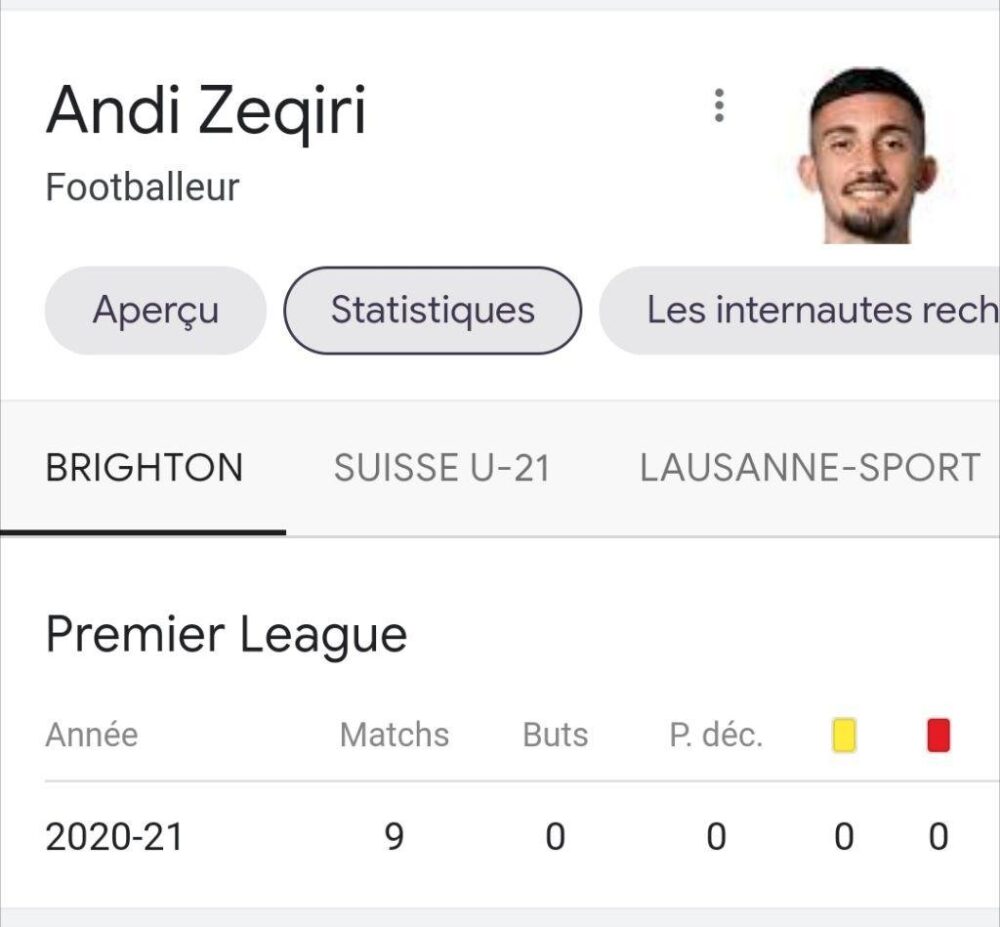The image size is (1000, 927).
Task: Select the Aperçu chip
Action: coord(156,310)
